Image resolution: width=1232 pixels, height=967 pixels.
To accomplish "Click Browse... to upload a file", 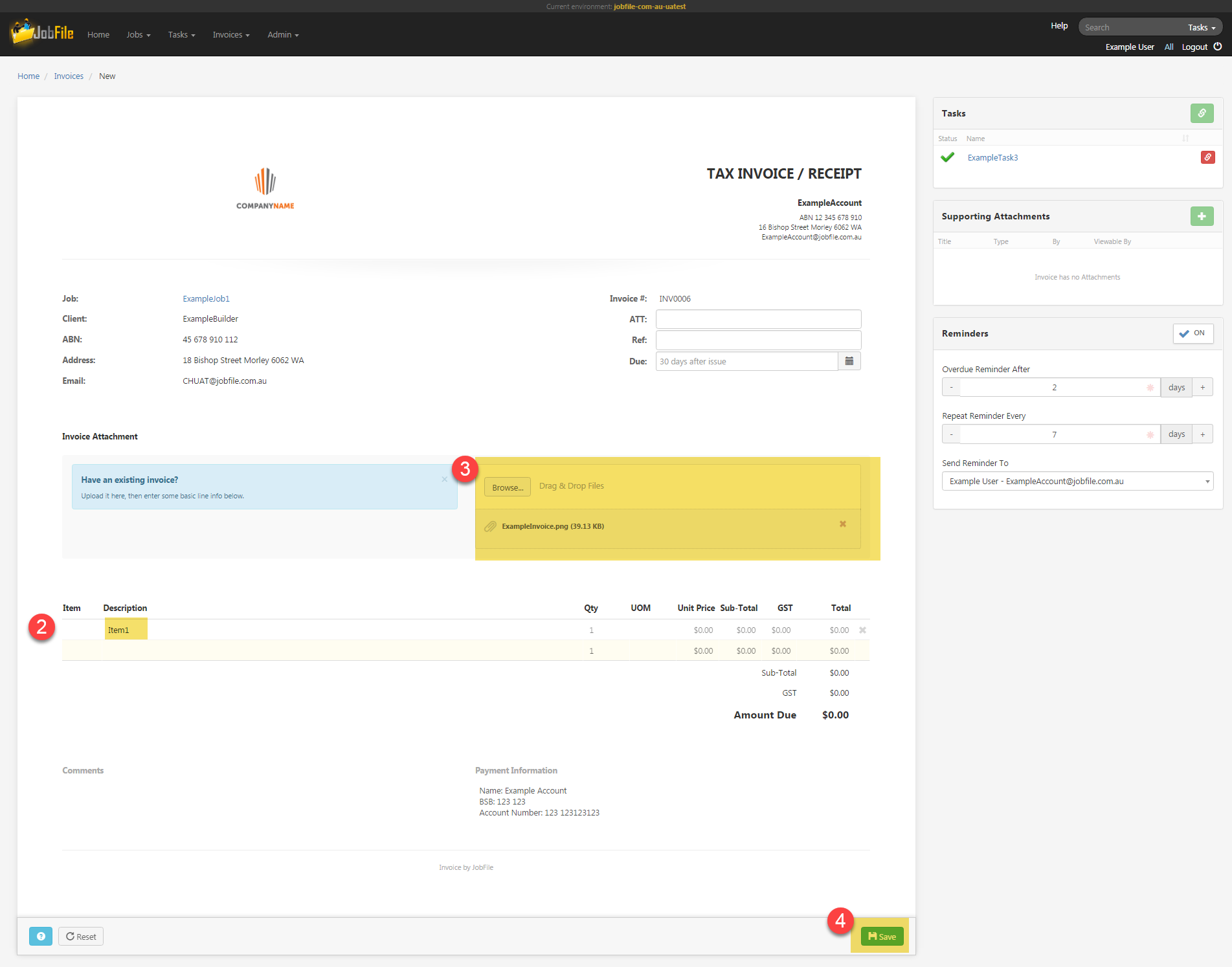I will click(x=508, y=487).
